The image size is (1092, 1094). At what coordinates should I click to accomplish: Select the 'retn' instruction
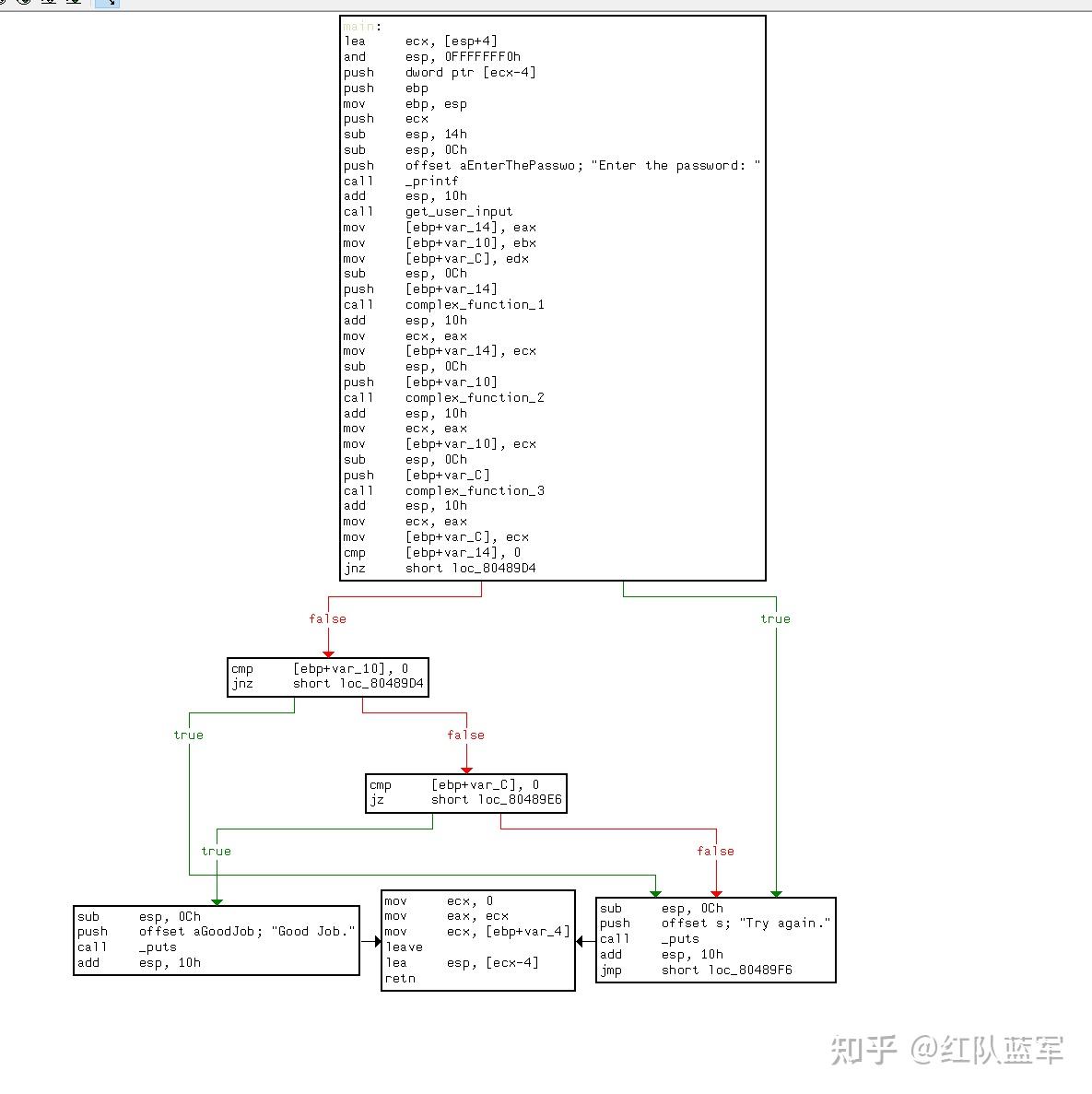tap(400, 978)
